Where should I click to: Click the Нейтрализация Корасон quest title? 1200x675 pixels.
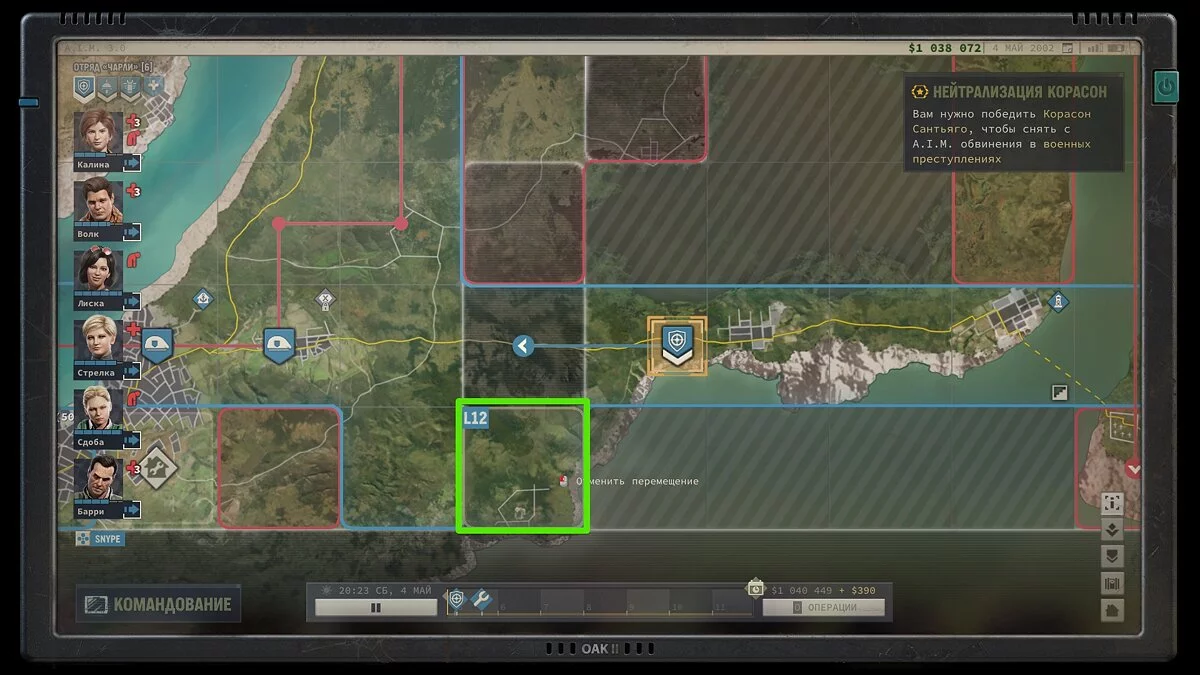pos(1020,92)
